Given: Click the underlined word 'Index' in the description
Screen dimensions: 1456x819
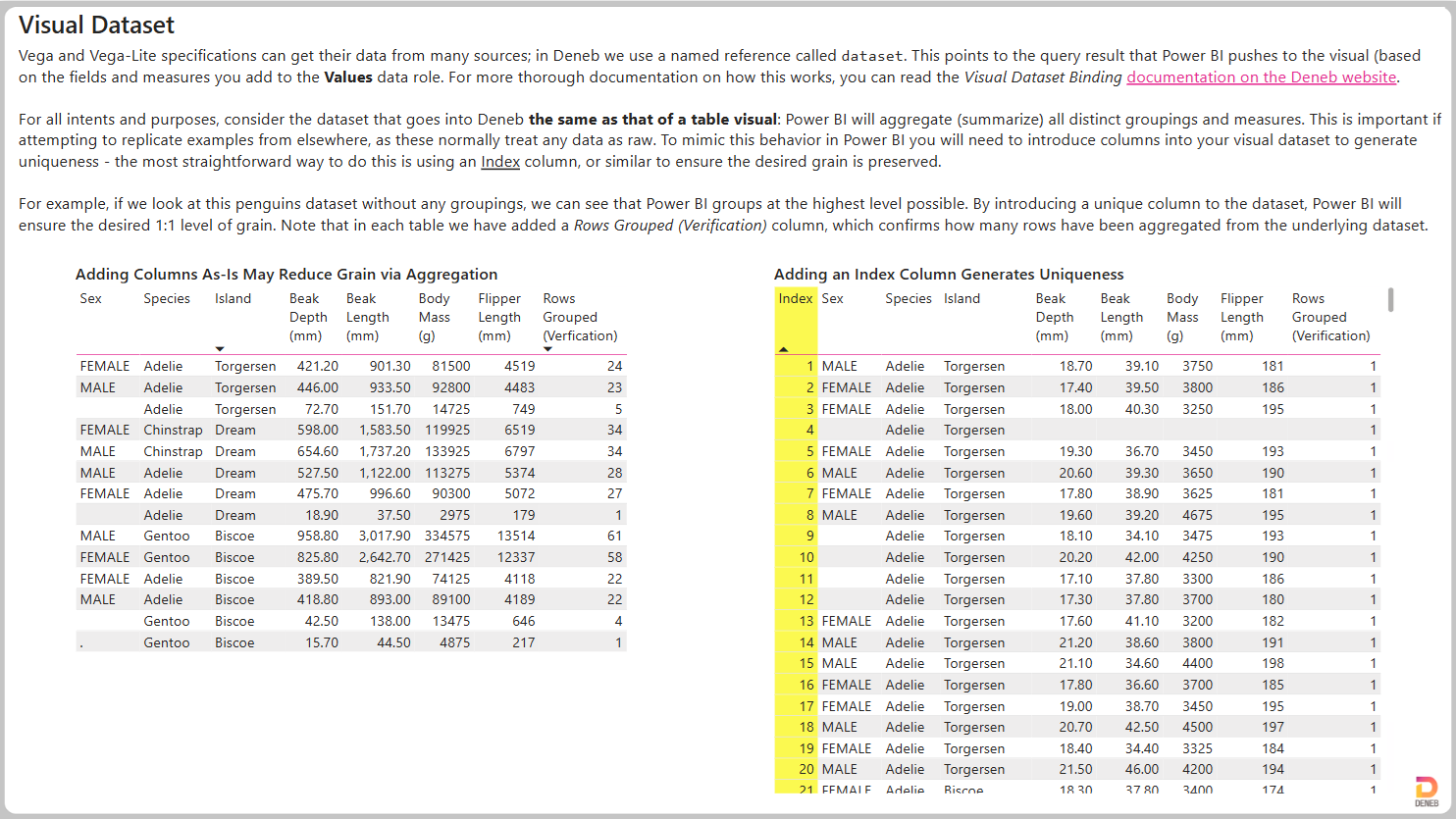Looking at the screenshot, I should pos(500,162).
